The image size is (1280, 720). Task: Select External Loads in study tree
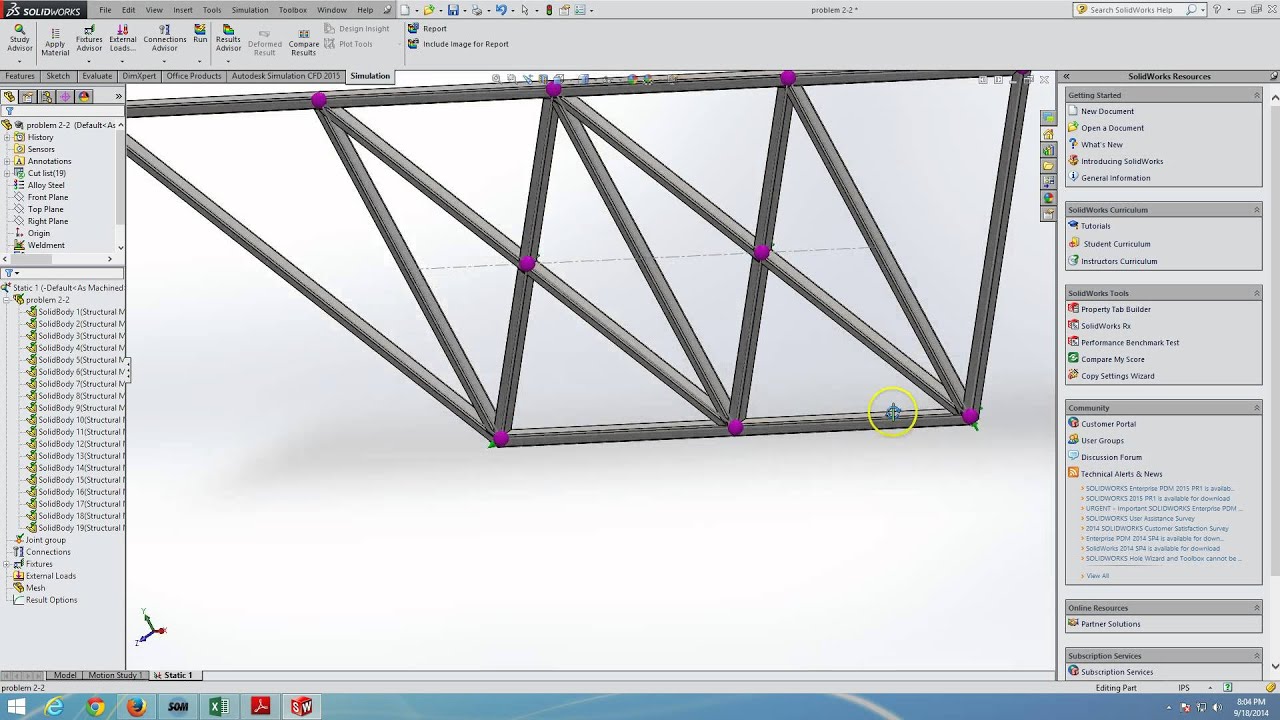(51, 576)
